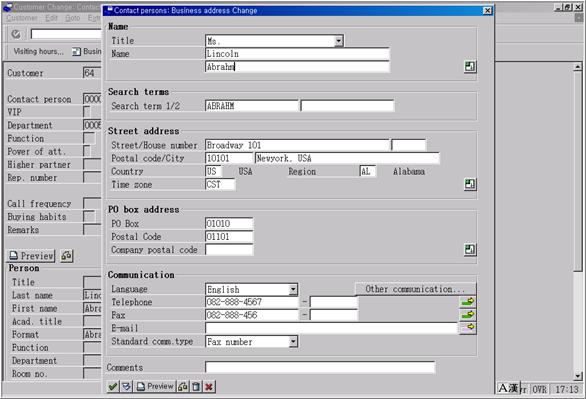
Task: Cancel the dialog with the red X
Action: pyautogui.click(x=209, y=386)
